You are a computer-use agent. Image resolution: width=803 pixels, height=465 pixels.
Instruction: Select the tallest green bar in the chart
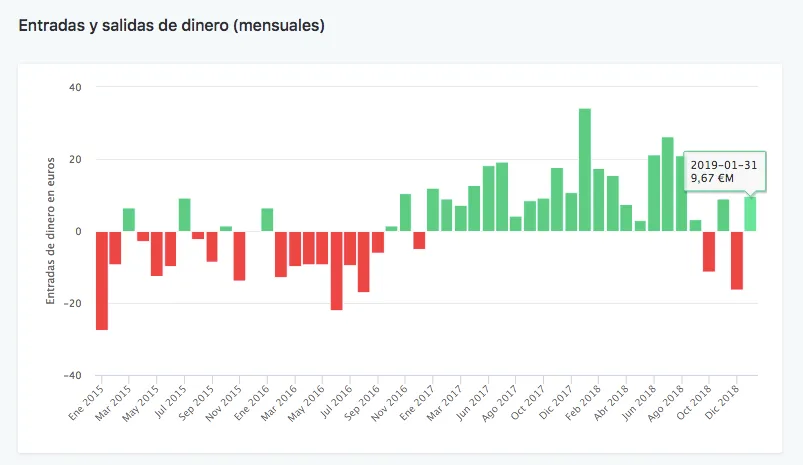coord(585,170)
